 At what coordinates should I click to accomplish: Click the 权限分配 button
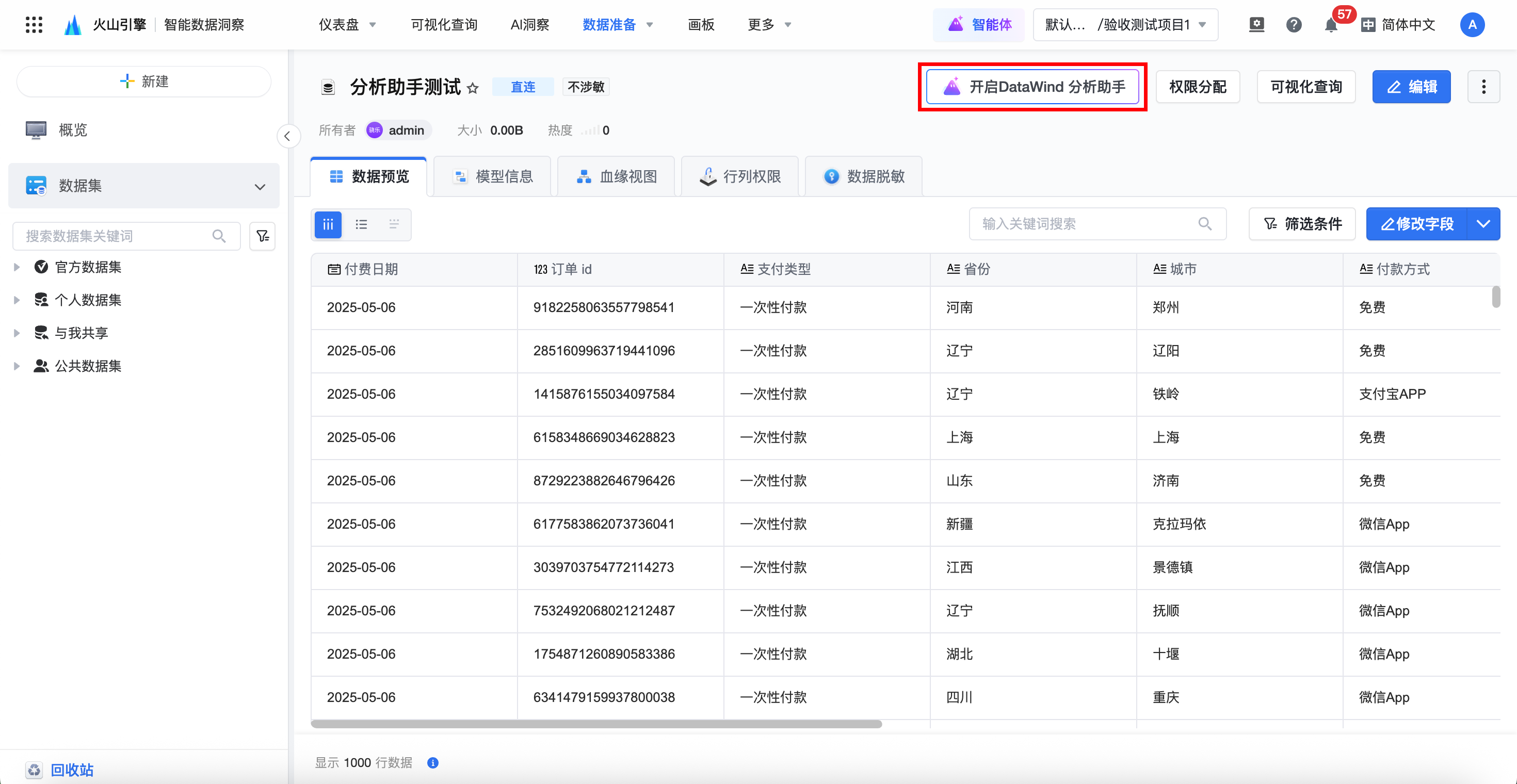click(1197, 87)
